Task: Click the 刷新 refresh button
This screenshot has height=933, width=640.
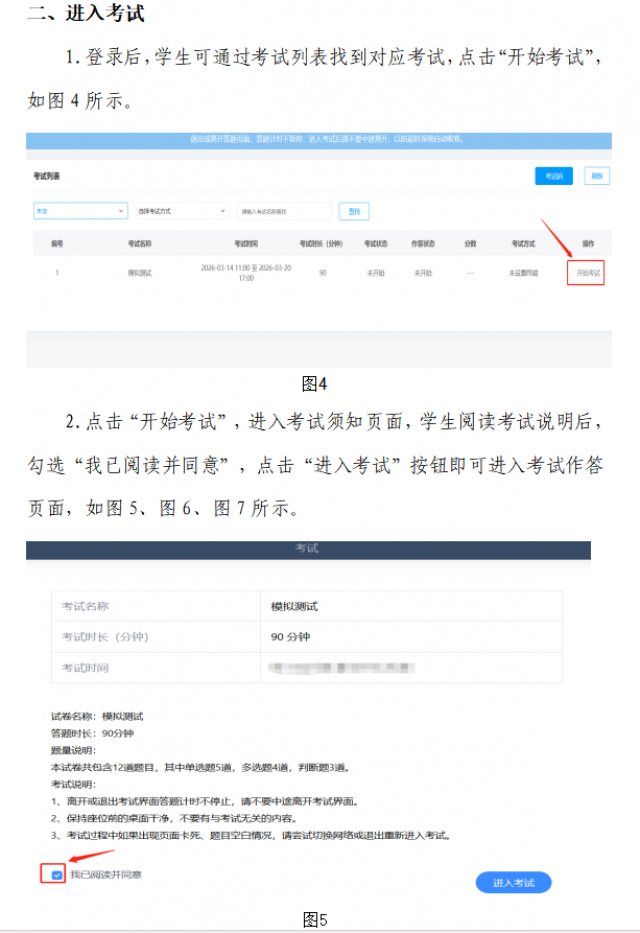Action: (596, 176)
